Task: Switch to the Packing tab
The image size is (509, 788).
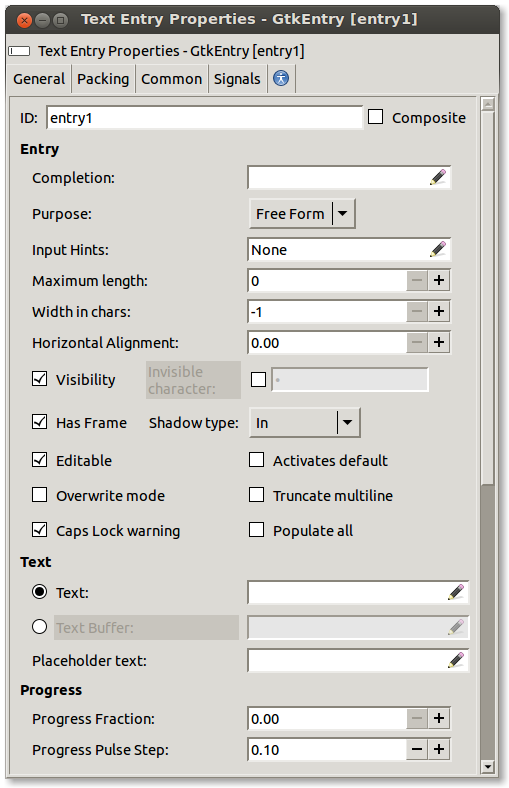Action: coord(103,79)
